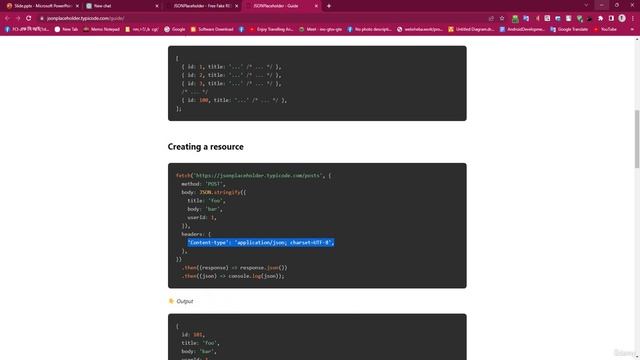Open the Chrome three-dot menu

pyautogui.click(x=633, y=18)
